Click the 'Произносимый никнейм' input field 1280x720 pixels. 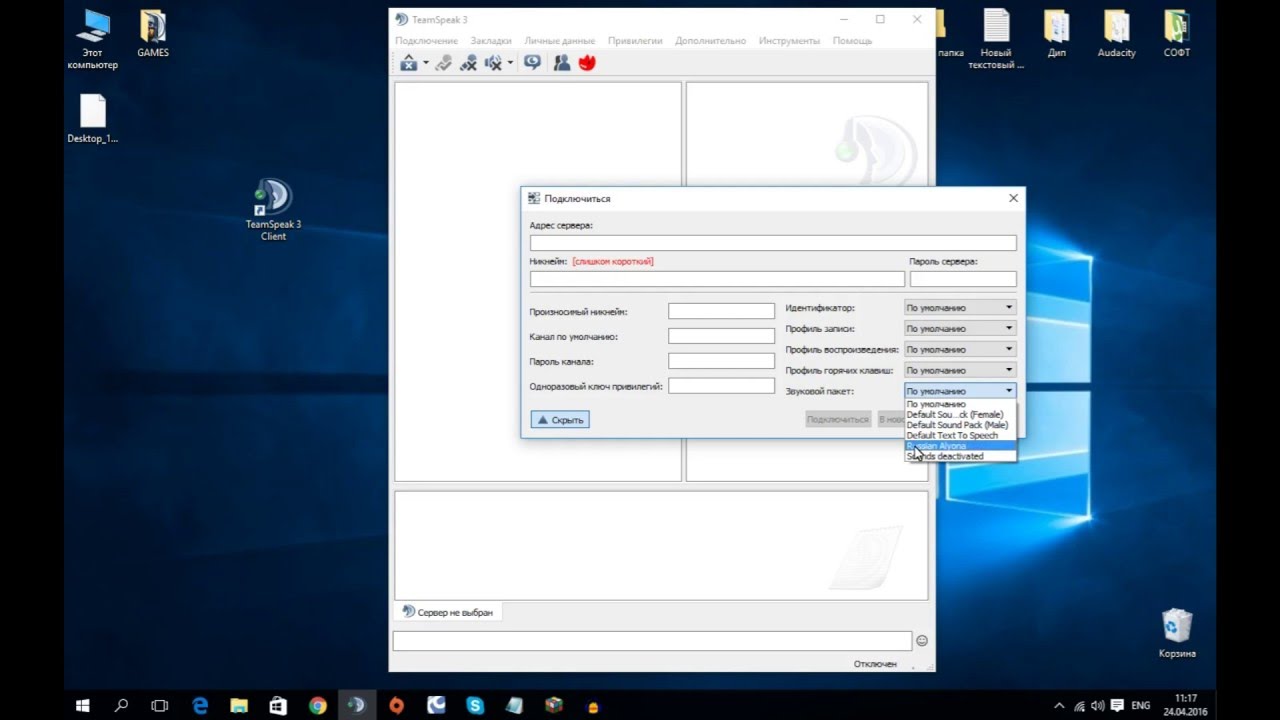click(x=721, y=311)
